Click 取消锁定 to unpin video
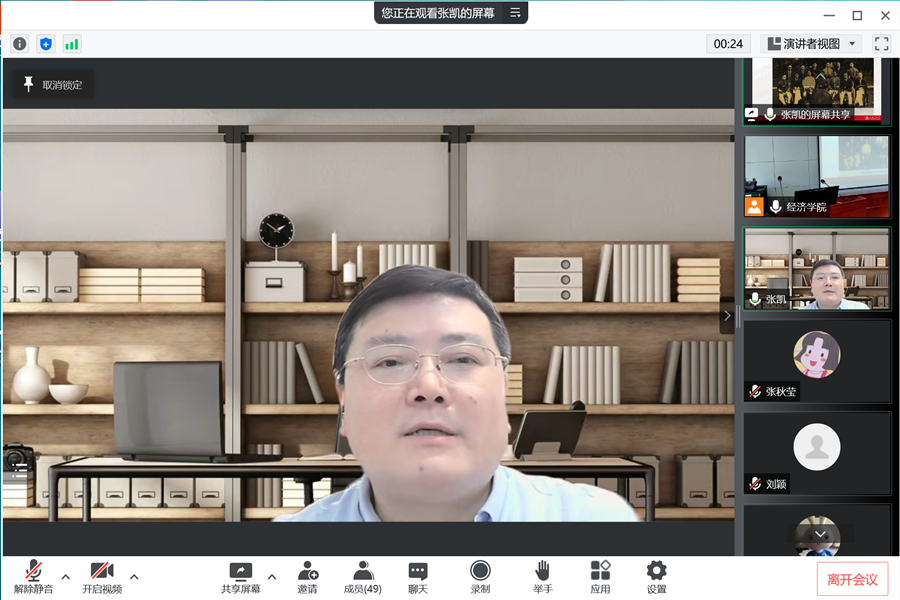 tap(54, 85)
